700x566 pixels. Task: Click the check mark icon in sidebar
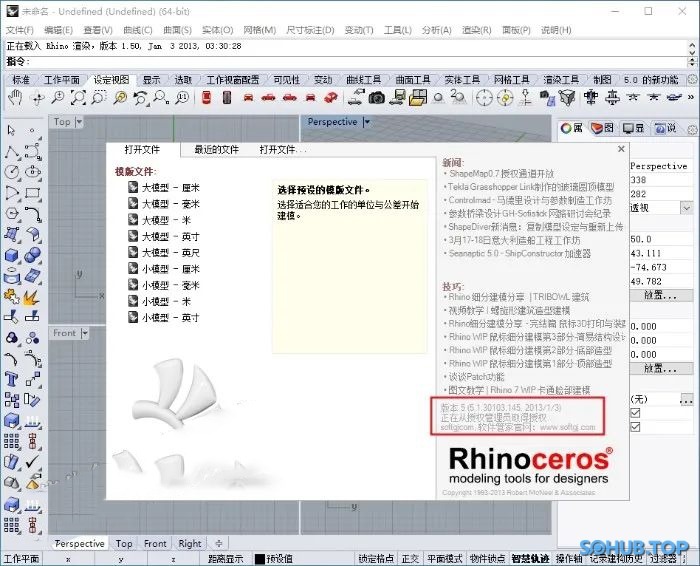(32, 462)
